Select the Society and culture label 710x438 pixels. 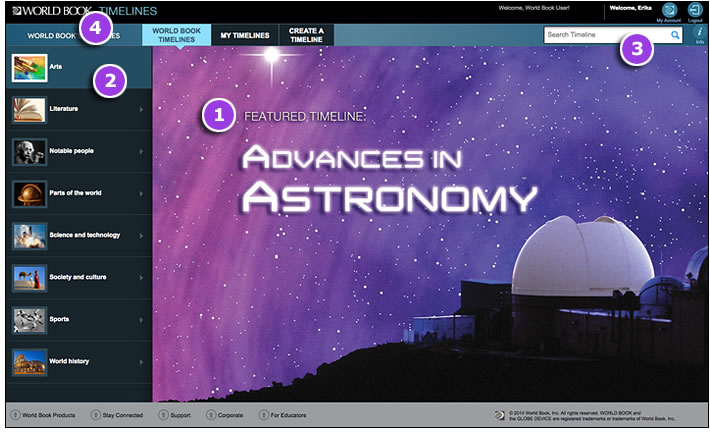click(78, 277)
